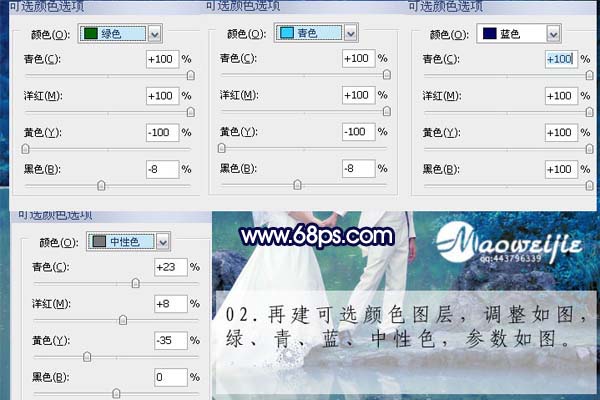Click the neutral panel's 青色 slider handle
This screenshot has width=600, height=400.
click(135, 284)
